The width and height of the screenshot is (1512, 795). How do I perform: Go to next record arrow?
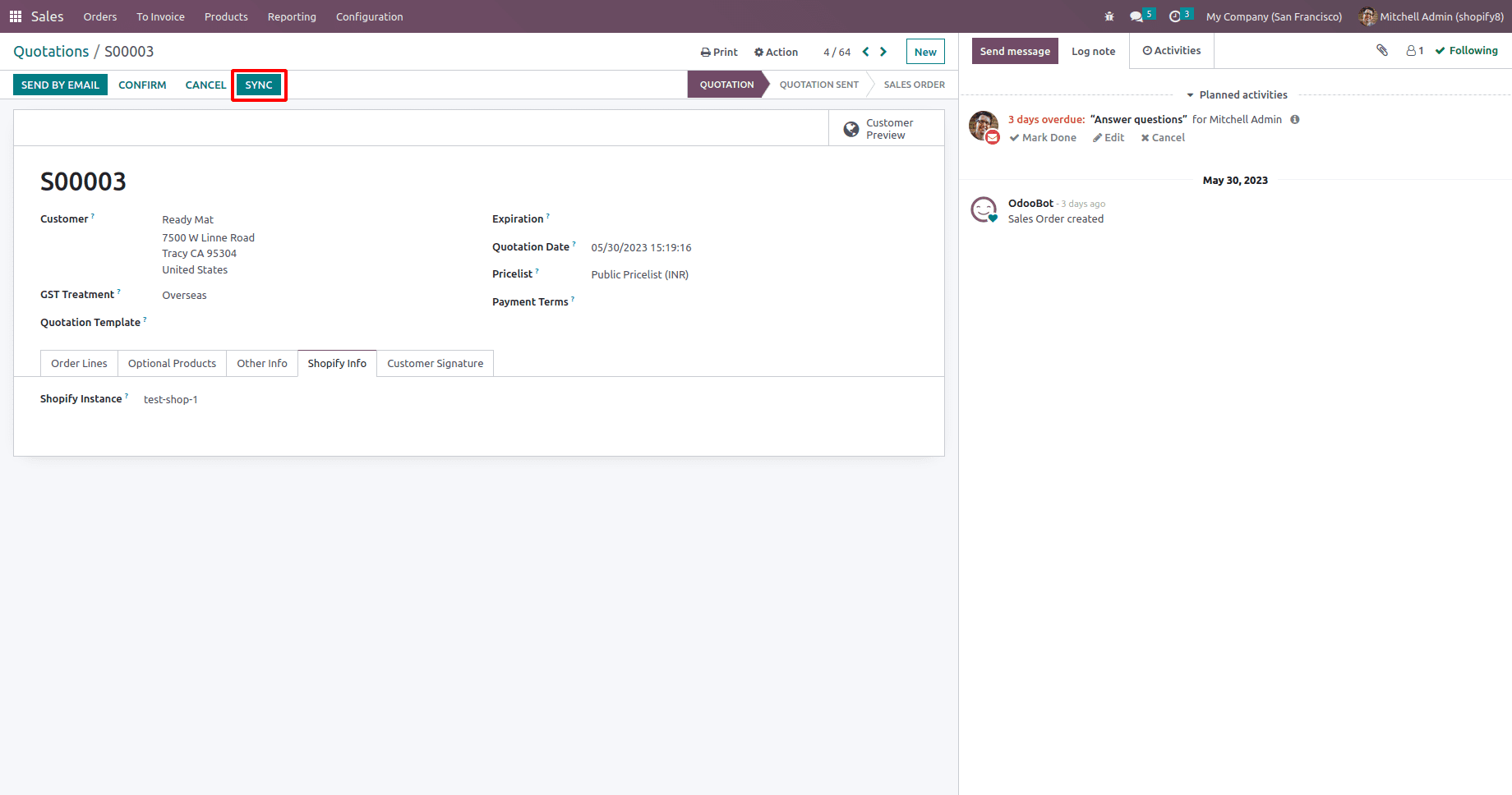click(x=883, y=52)
